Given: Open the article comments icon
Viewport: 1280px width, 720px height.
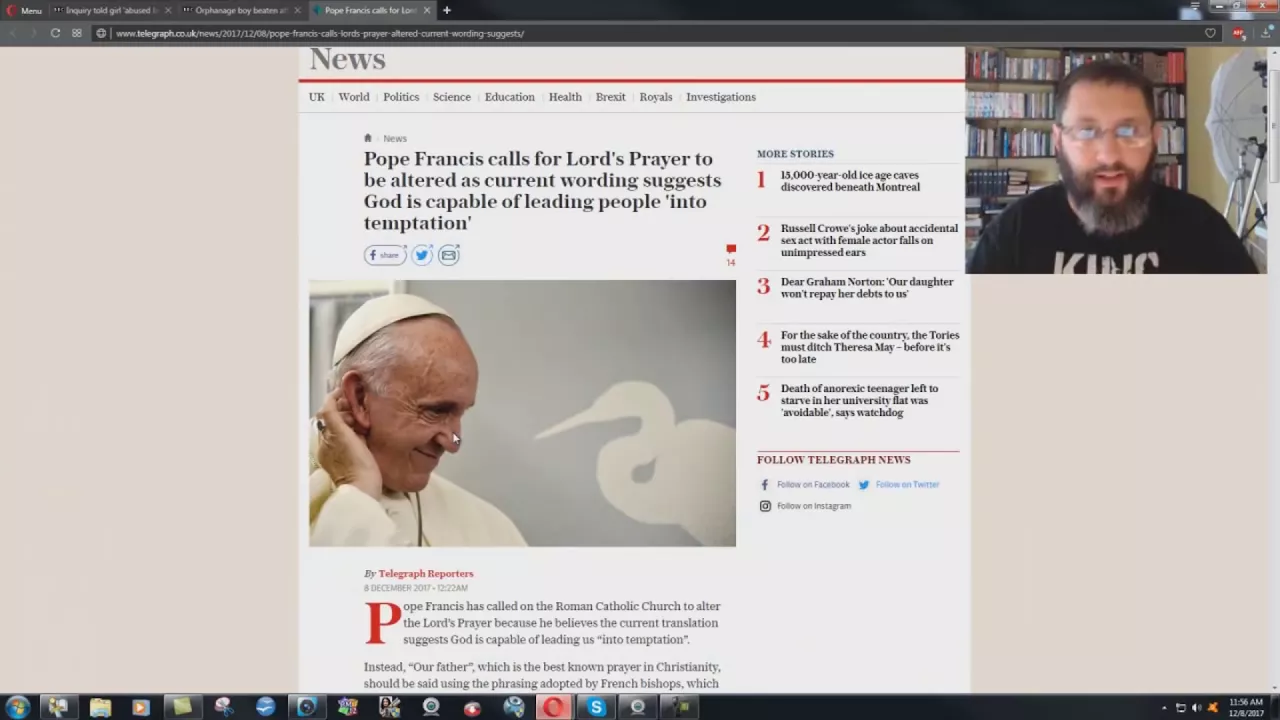Looking at the screenshot, I should [x=731, y=250].
